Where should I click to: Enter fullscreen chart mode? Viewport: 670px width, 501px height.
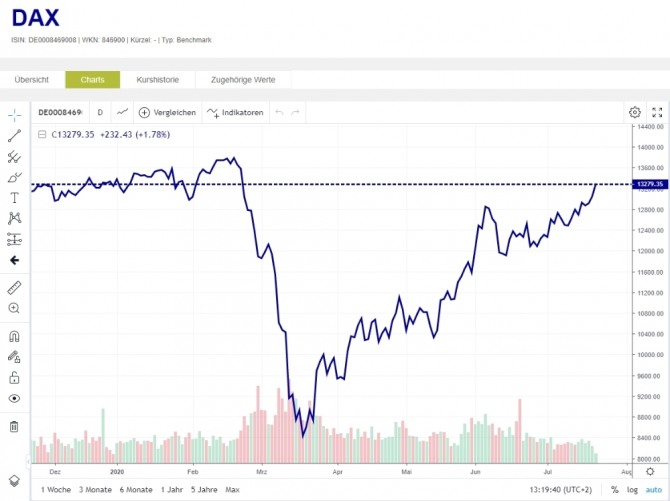click(x=657, y=112)
